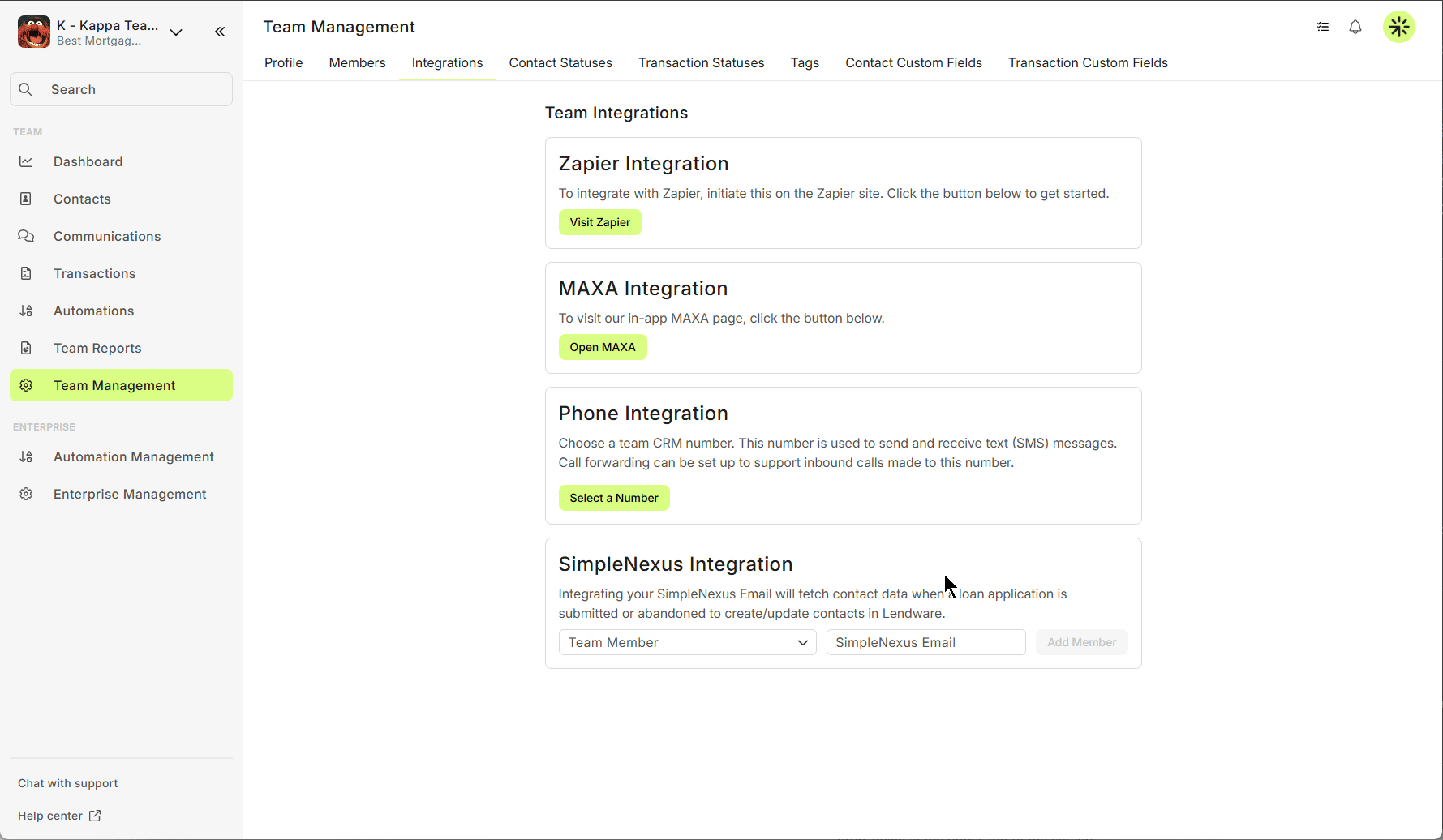Open Team Reports in the sidebar
The width and height of the screenshot is (1443, 840).
(97, 348)
